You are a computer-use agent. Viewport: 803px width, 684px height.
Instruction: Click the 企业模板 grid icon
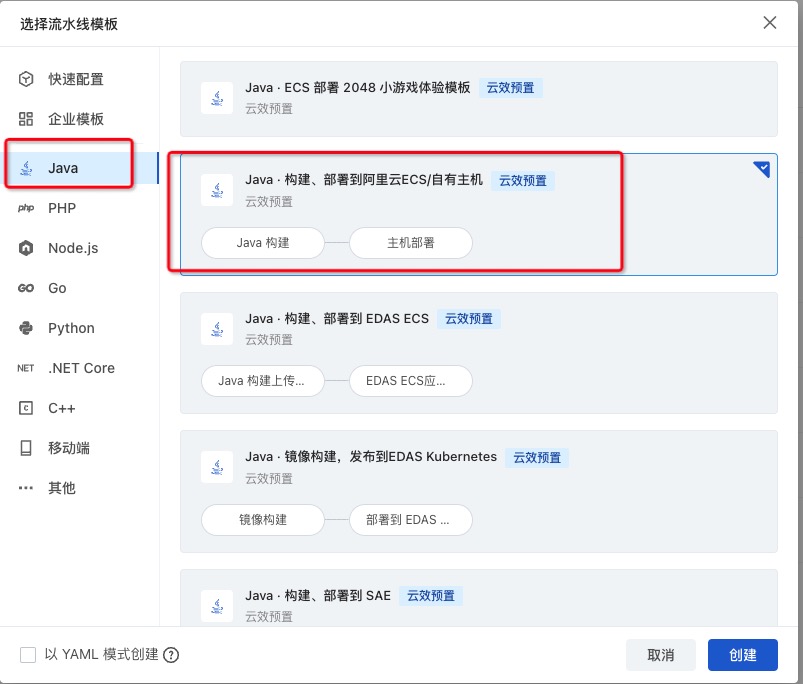tap(26, 119)
